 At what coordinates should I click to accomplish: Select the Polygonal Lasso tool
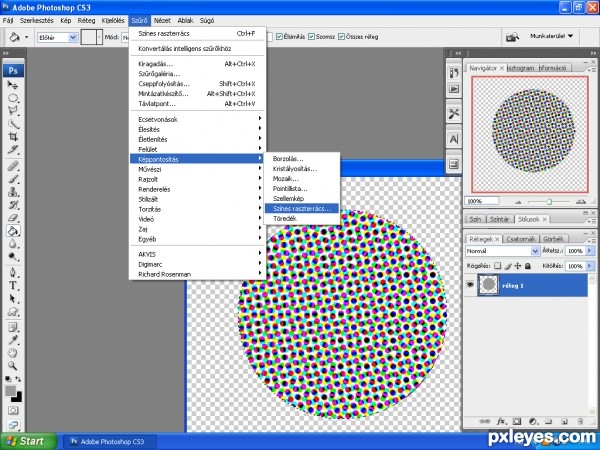coord(13,111)
